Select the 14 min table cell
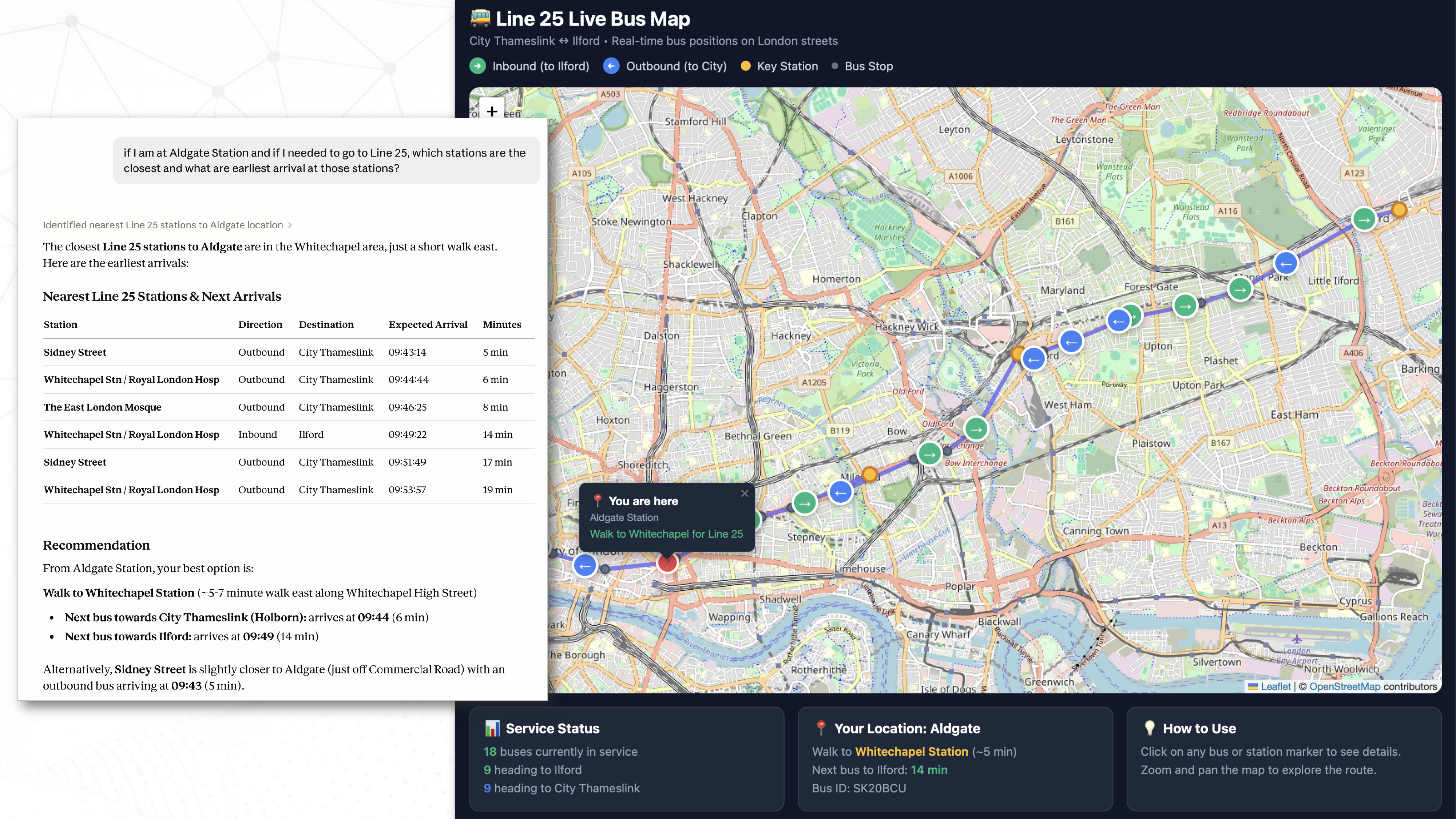Viewport: 1456px width, 819px height. click(497, 435)
